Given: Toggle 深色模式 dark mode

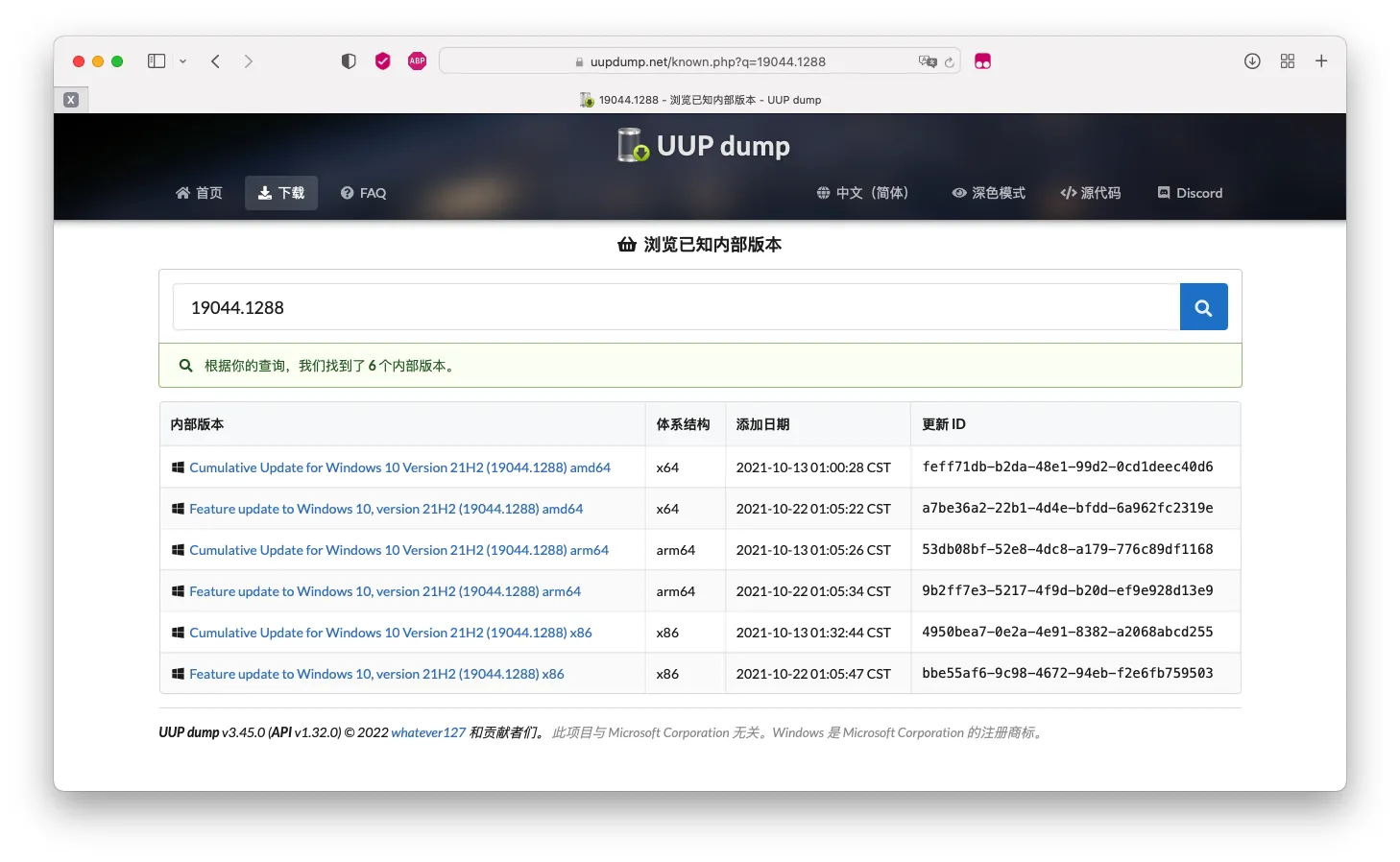Looking at the screenshot, I should [x=988, y=193].
